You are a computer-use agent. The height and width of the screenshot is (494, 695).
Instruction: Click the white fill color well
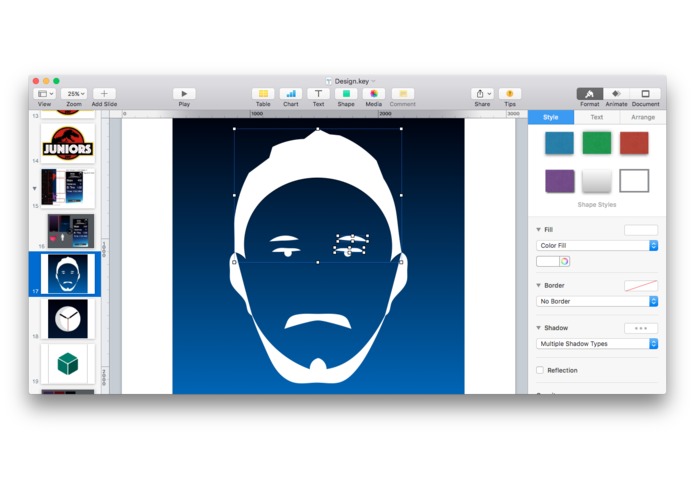(x=548, y=261)
